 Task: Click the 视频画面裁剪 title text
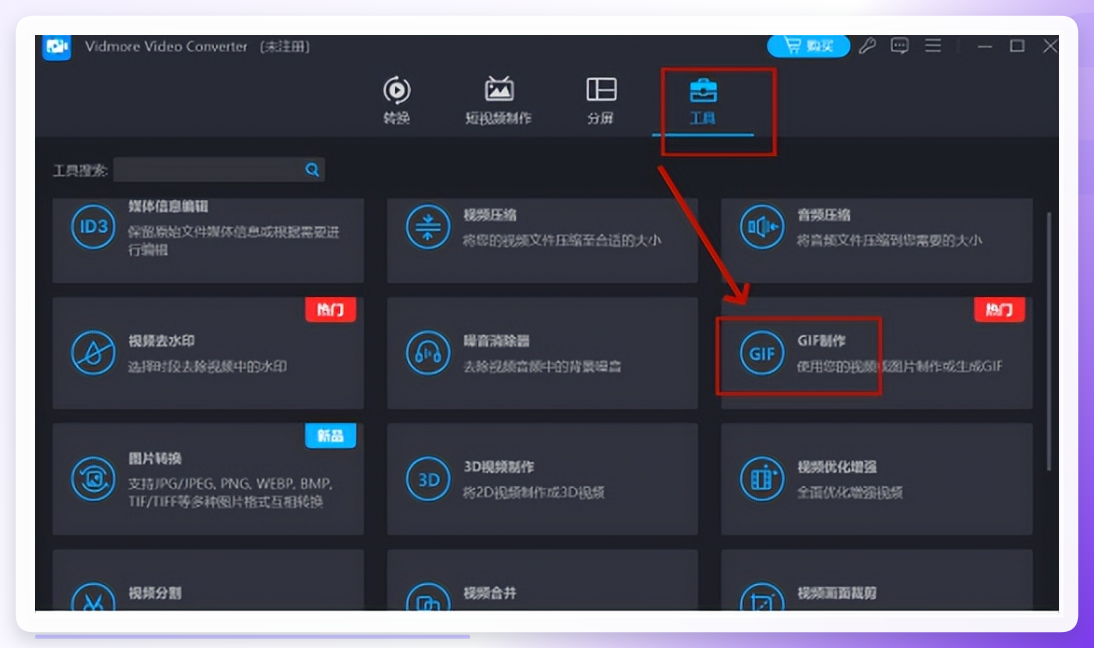click(x=837, y=593)
